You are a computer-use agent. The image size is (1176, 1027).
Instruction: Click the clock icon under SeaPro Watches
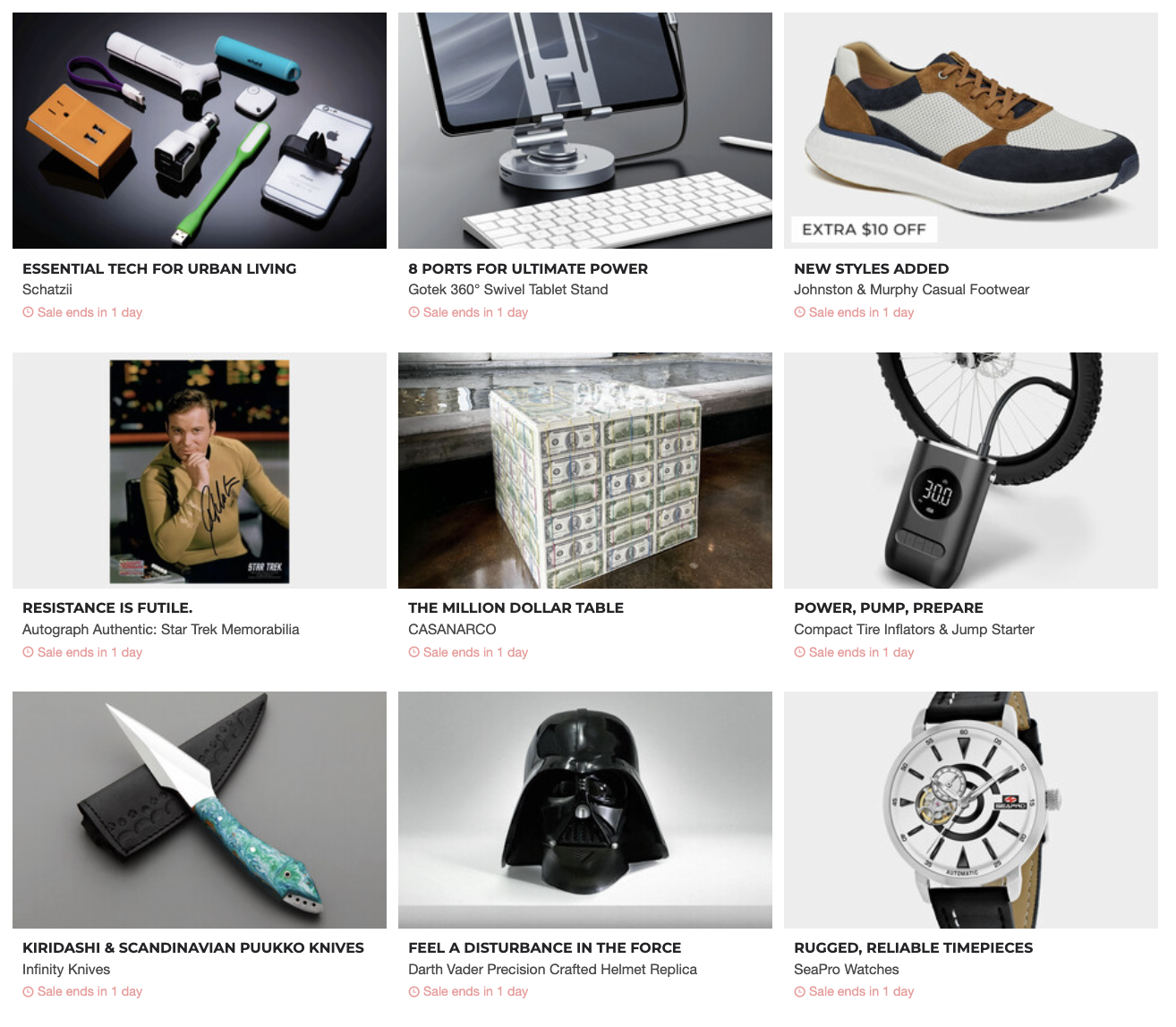pyautogui.click(x=799, y=991)
